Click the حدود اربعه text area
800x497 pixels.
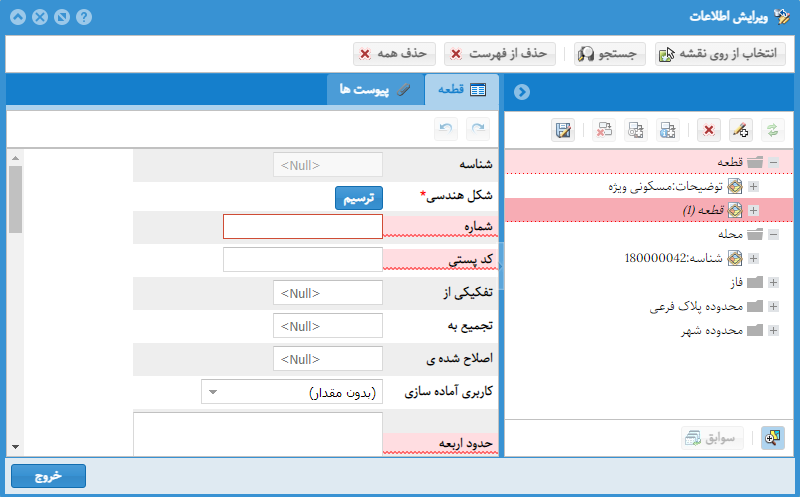(258, 434)
